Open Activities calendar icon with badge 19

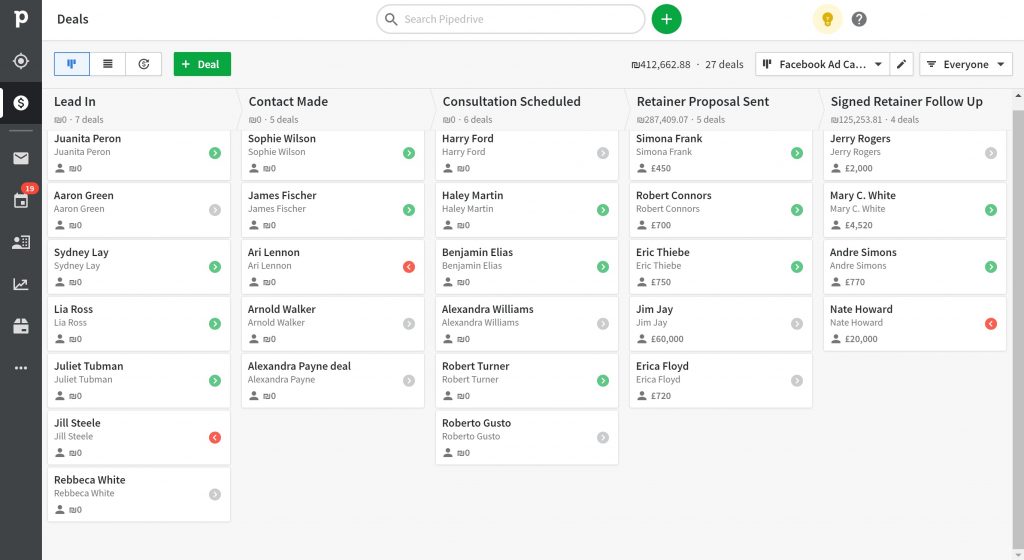(x=21, y=199)
